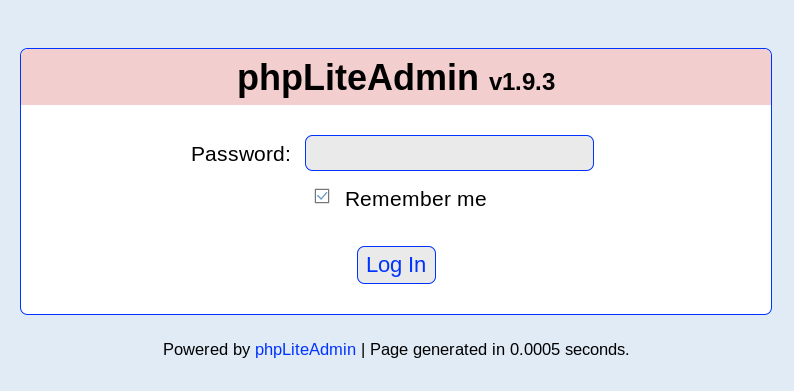This screenshot has width=794, height=391.
Task: Follow the blue phpLiteAdmin hyperlink
Action: tap(305, 349)
